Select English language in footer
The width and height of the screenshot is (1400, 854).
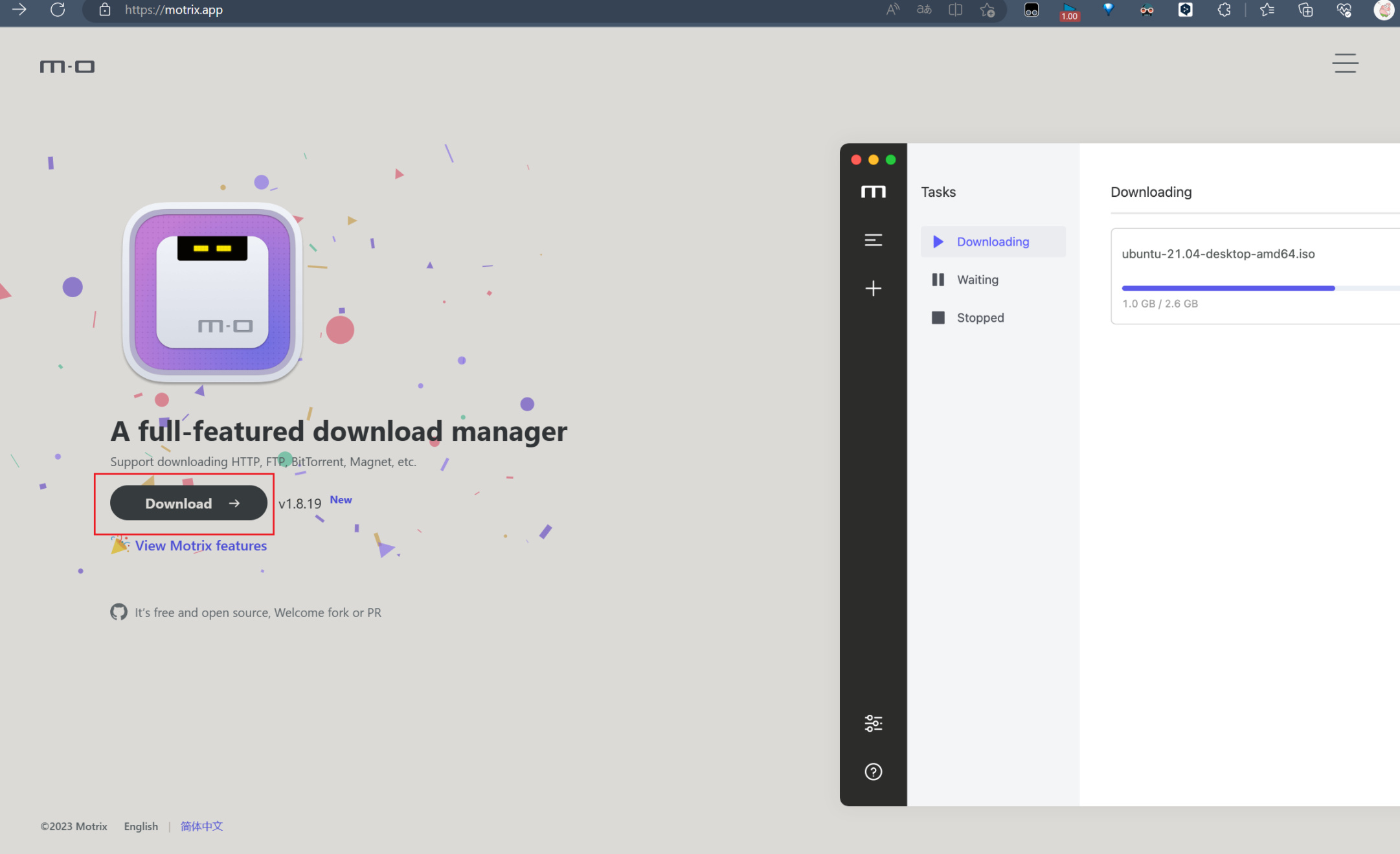(141, 826)
